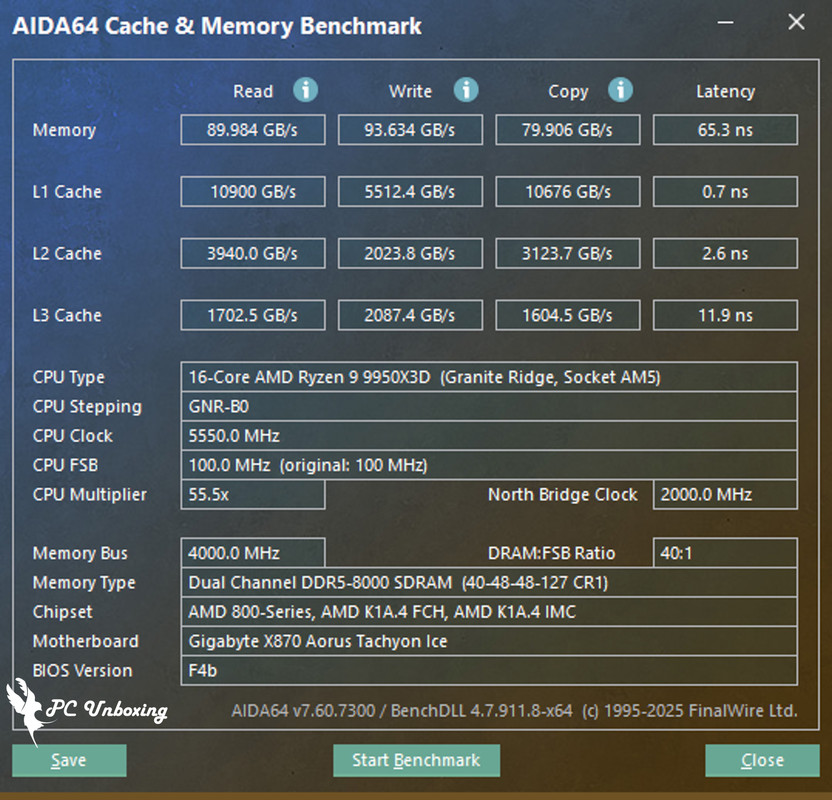Click North Bridge Clock value 2000.0 MHz
Screen dimensions: 832x800
click(x=725, y=494)
